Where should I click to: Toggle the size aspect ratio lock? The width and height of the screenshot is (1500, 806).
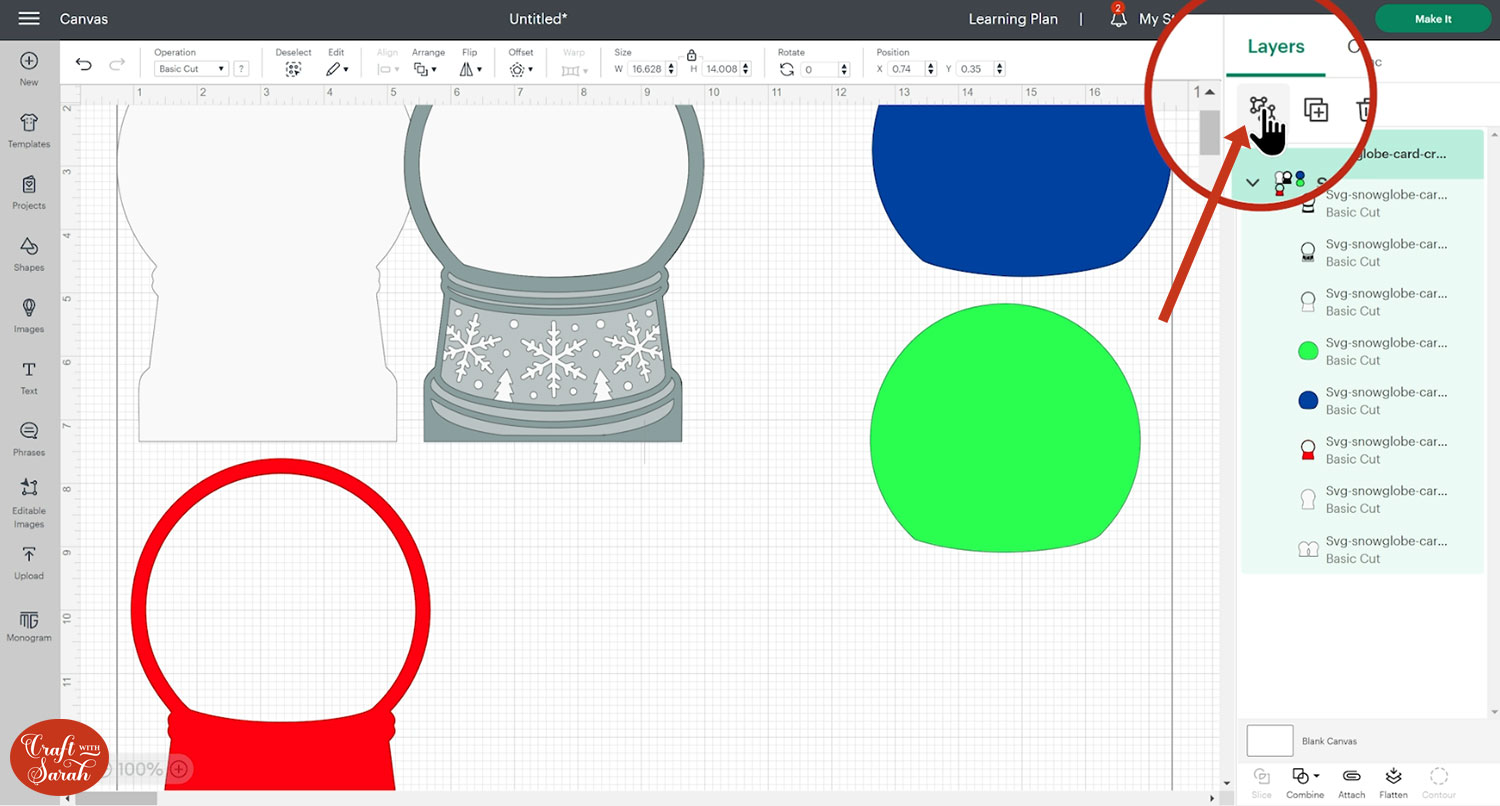tap(691, 56)
